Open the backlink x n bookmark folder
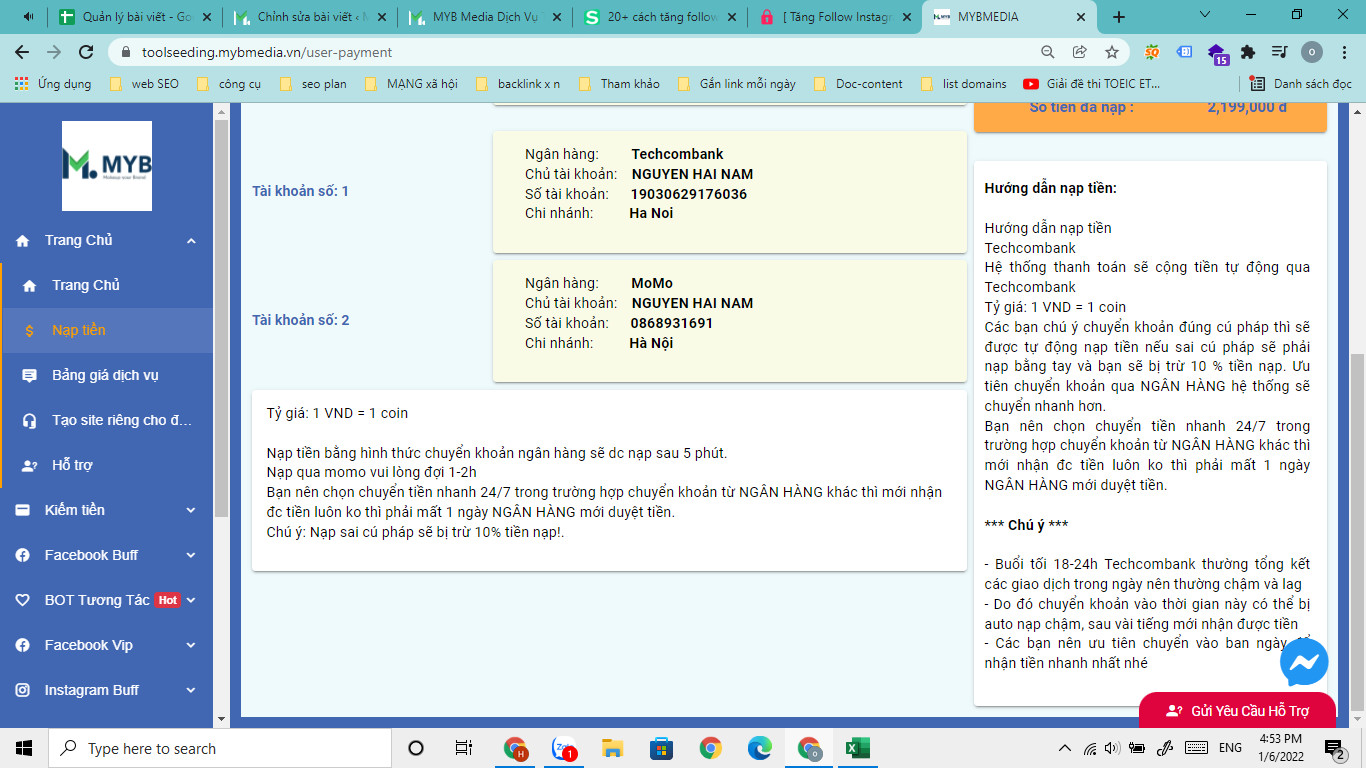The height and width of the screenshot is (768, 1366). coord(518,84)
